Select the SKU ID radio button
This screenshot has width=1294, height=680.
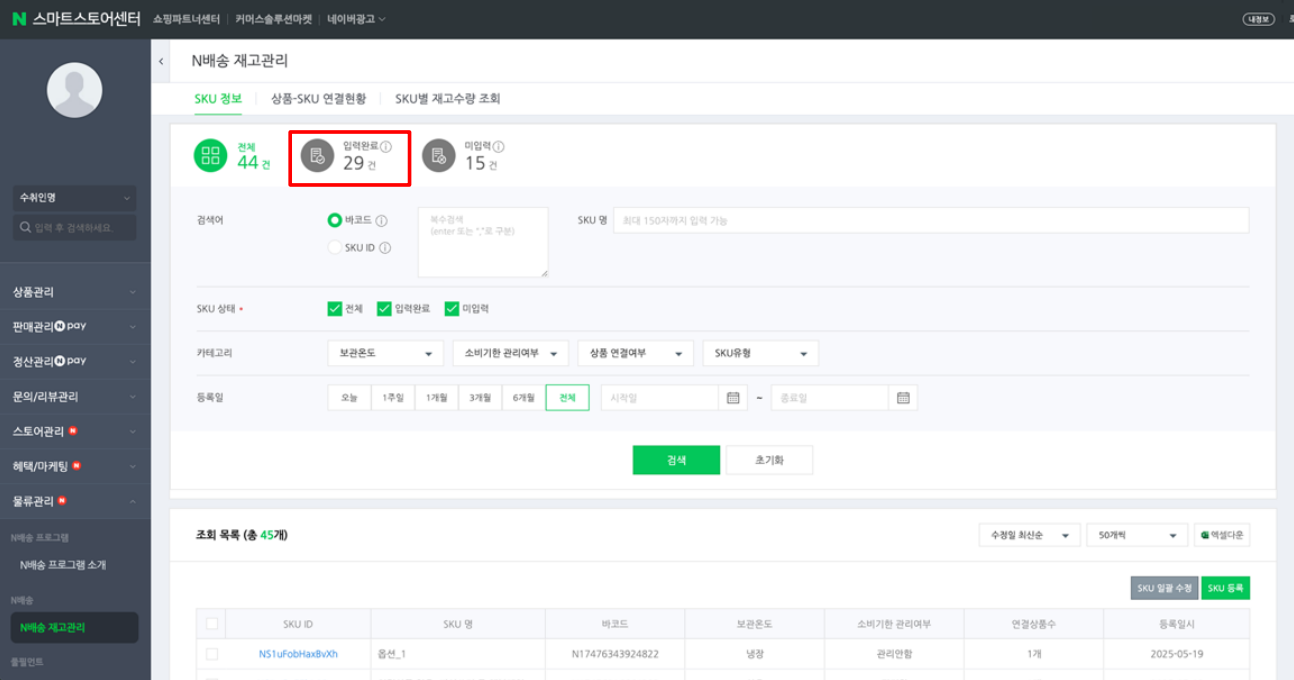[x=335, y=248]
